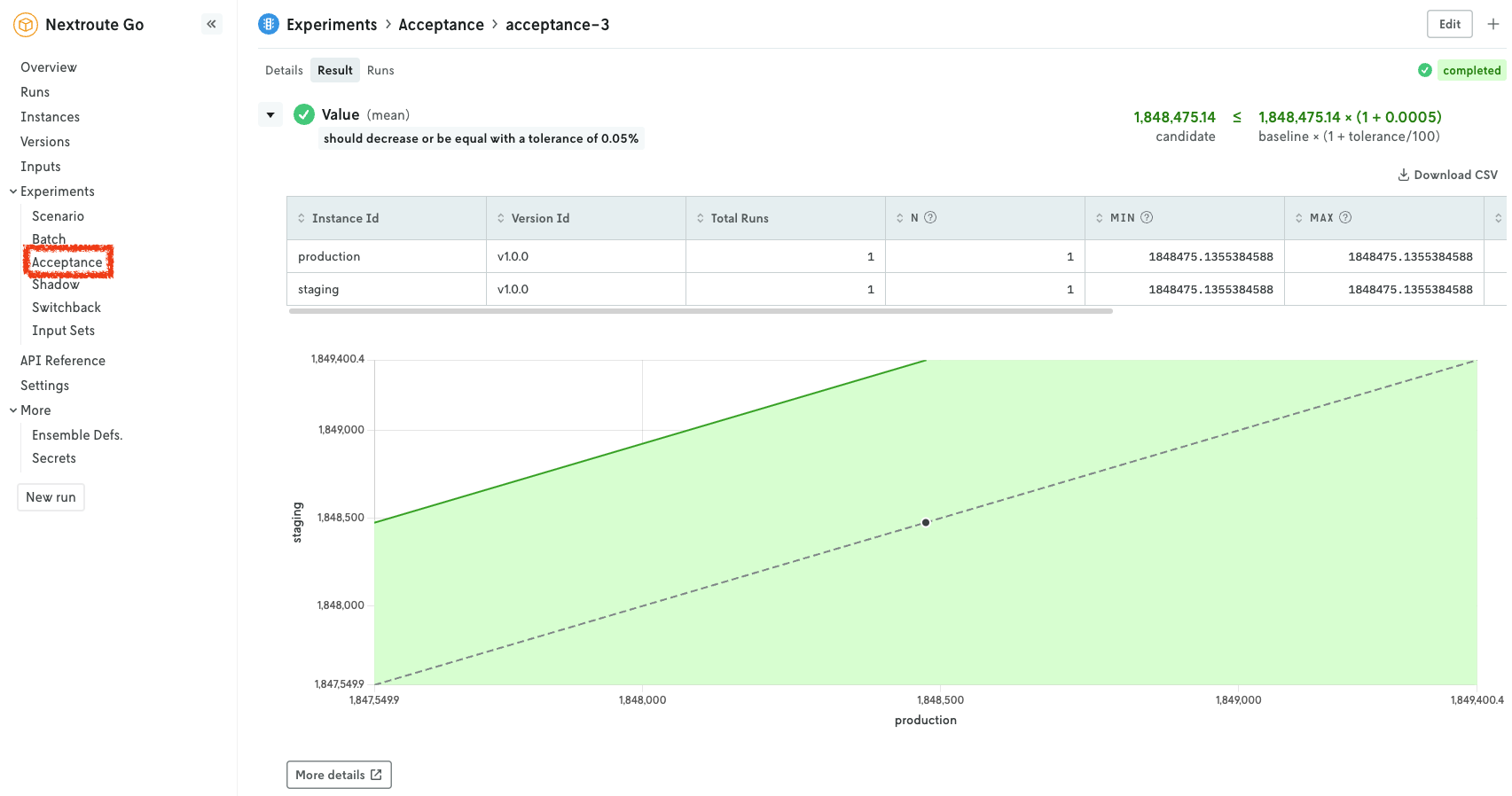1512x796 pixels.
Task: Click the data point on chart
Action: pyautogui.click(x=926, y=522)
